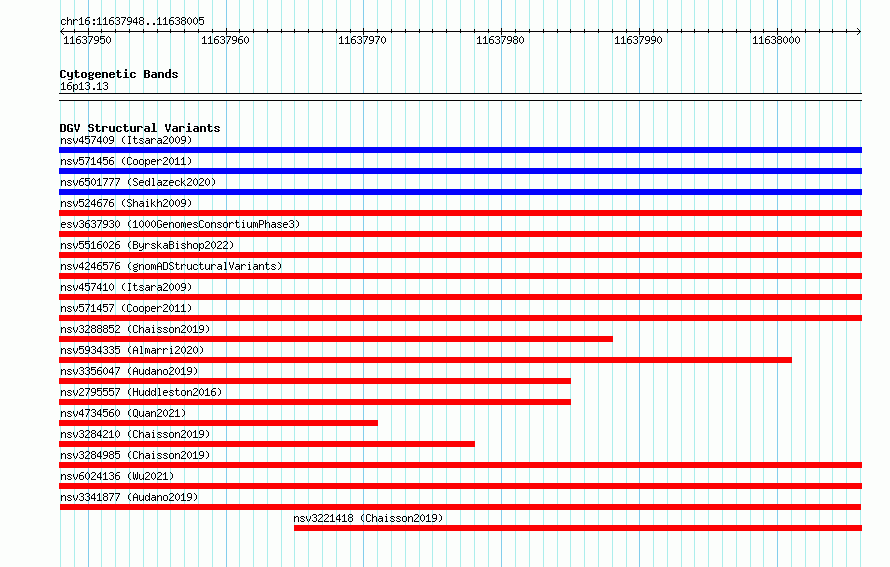Click ruler position 11637980

point(501,40)
